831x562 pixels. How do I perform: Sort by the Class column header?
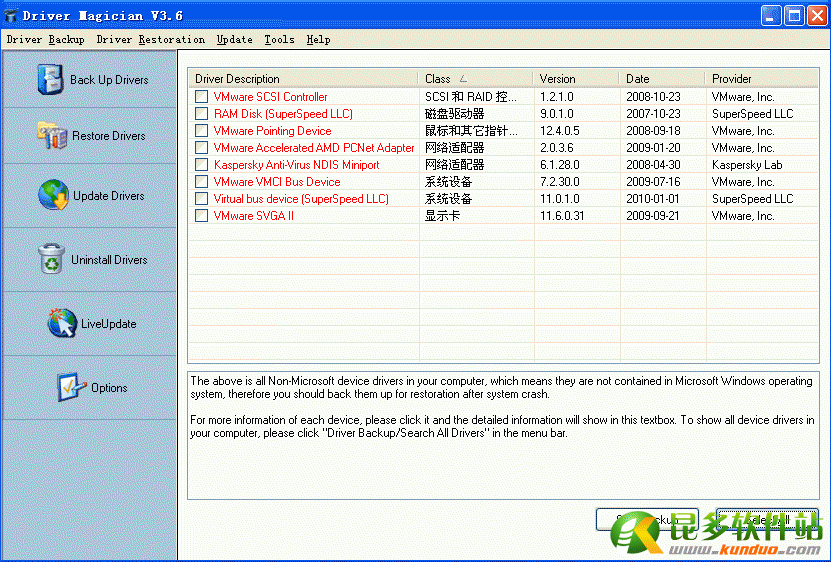476,78
